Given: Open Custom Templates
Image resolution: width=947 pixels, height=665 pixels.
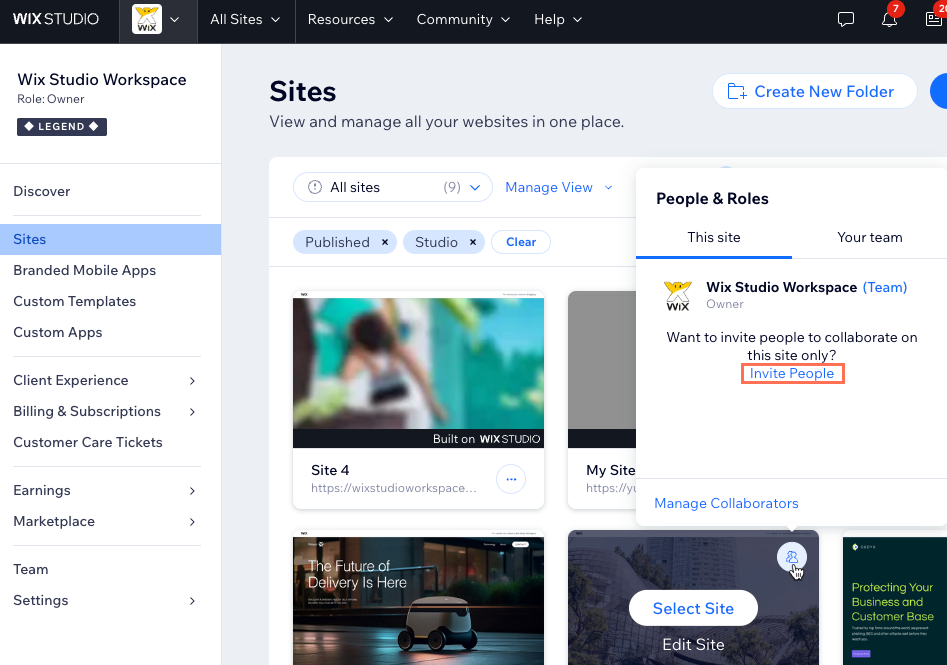Looking at the screenshot, I should [x=74, y=301].
